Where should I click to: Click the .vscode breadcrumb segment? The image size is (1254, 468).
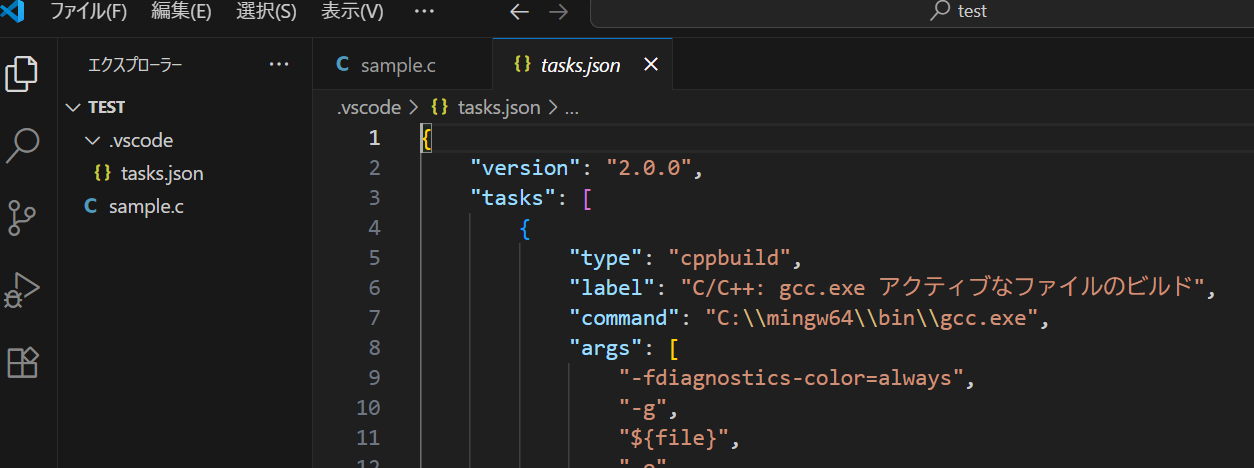click(x=368, y=107)
